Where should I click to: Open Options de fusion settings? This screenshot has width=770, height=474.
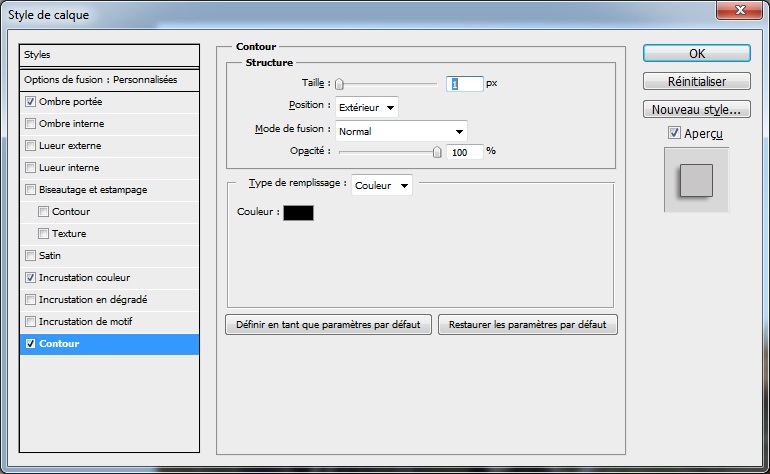pos(110,79)
